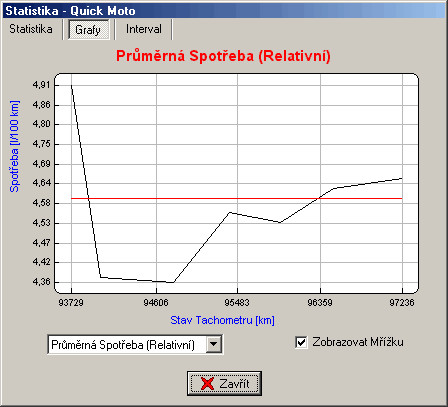Click the Y-axis value 4,75
The width and height of the screenshot is (448, 407).
click(41, 144)
